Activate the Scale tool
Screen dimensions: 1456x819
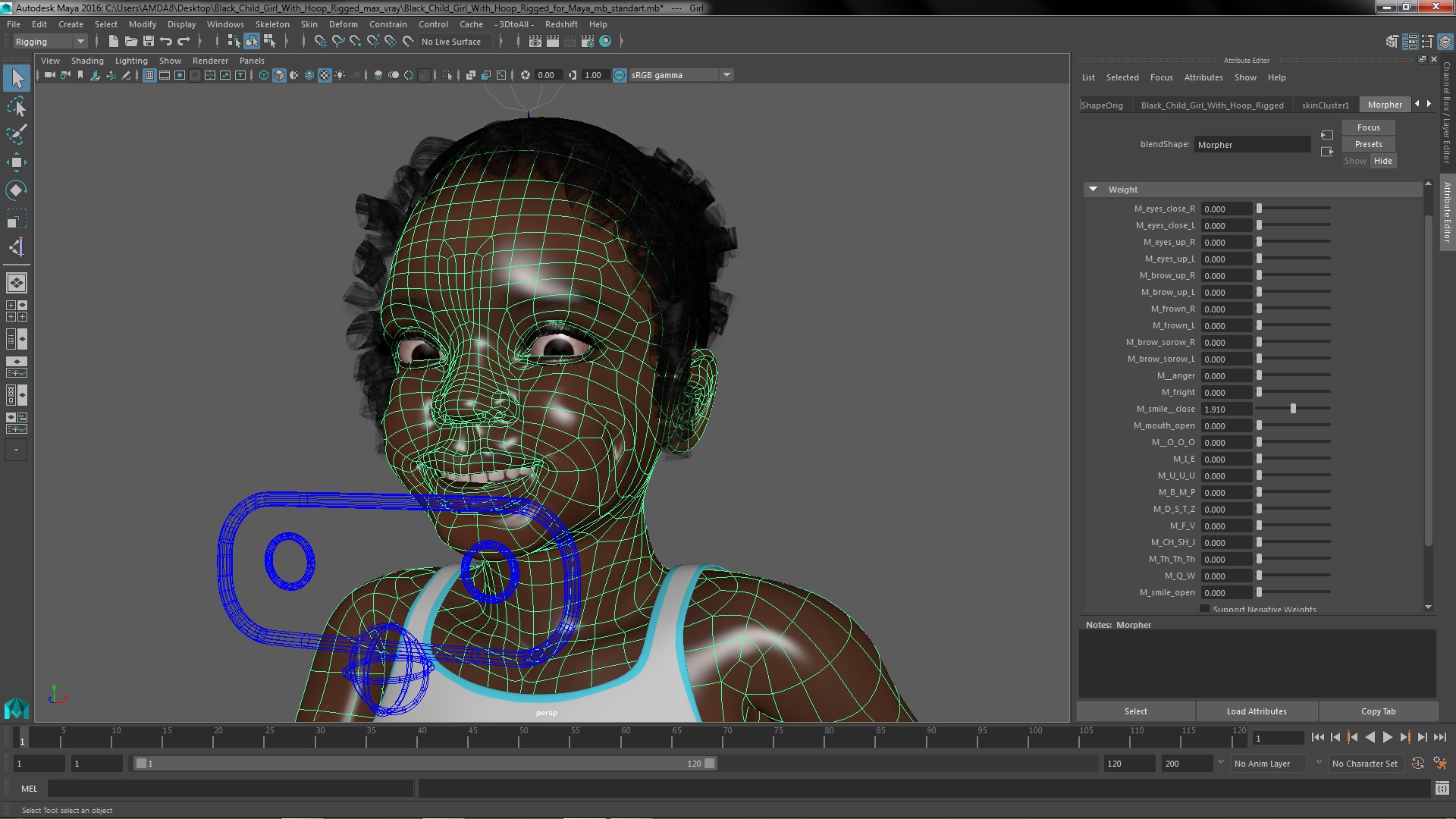17,218
